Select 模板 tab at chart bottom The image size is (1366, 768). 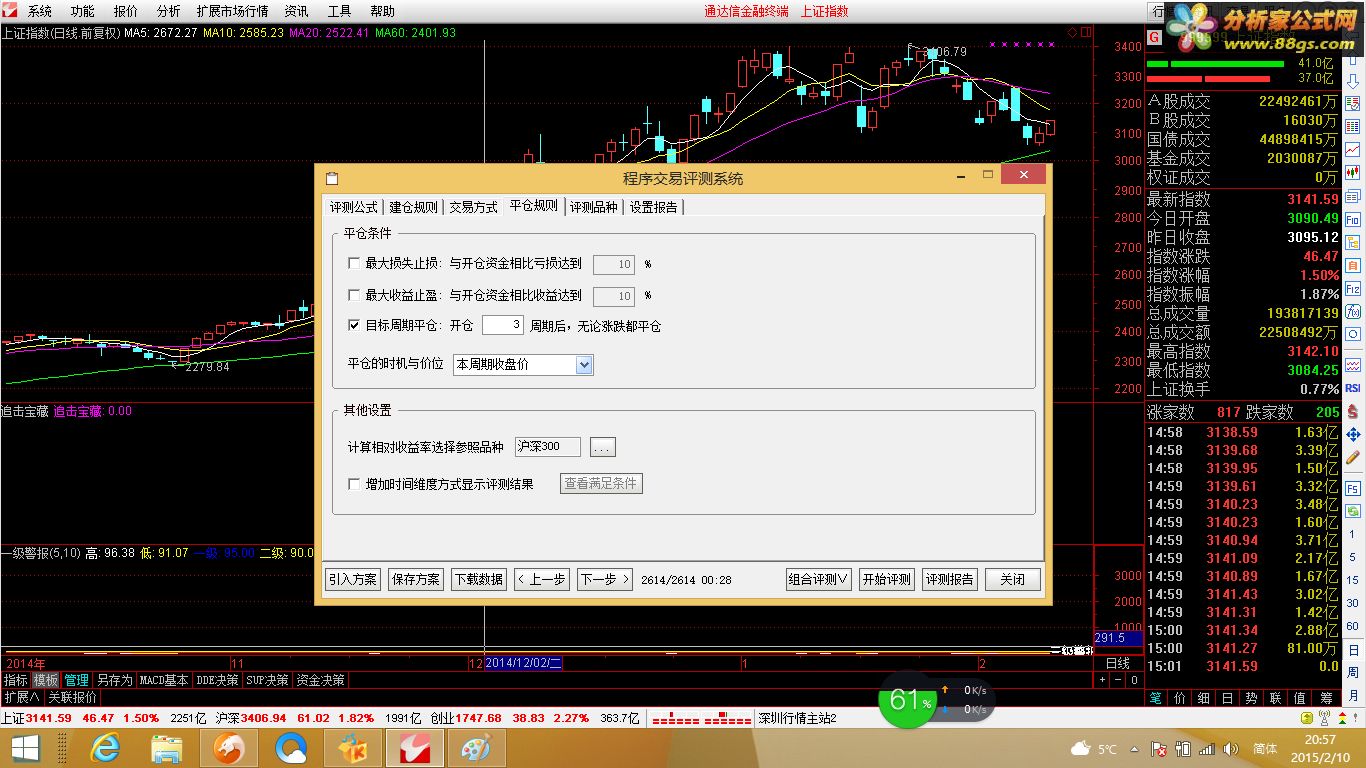point(46,680)
